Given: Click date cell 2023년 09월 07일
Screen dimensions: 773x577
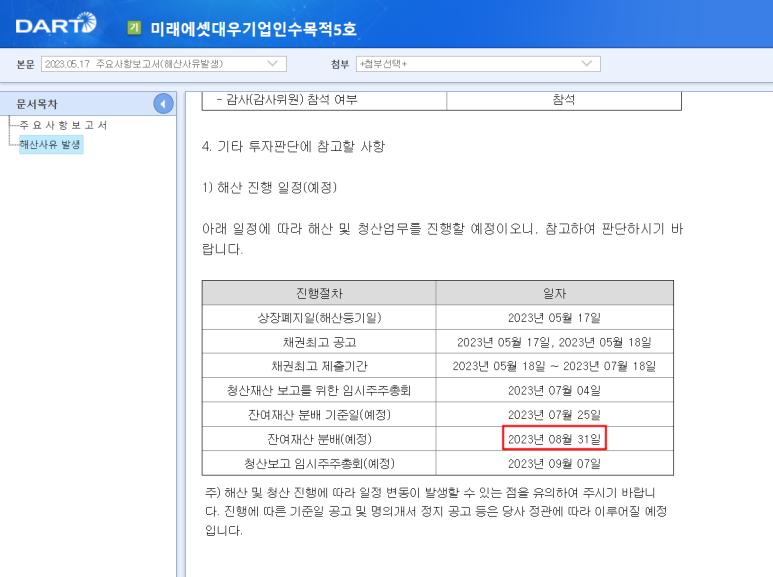Looking at the screenshot, I should [x=554, y=464].
